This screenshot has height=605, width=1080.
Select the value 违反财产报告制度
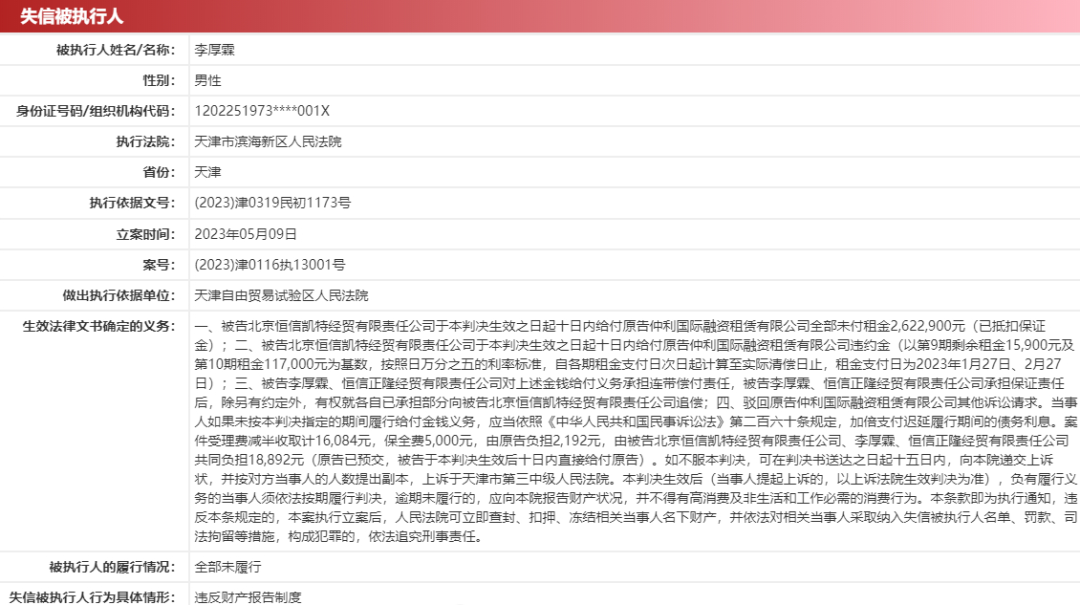tap(248, 597)
